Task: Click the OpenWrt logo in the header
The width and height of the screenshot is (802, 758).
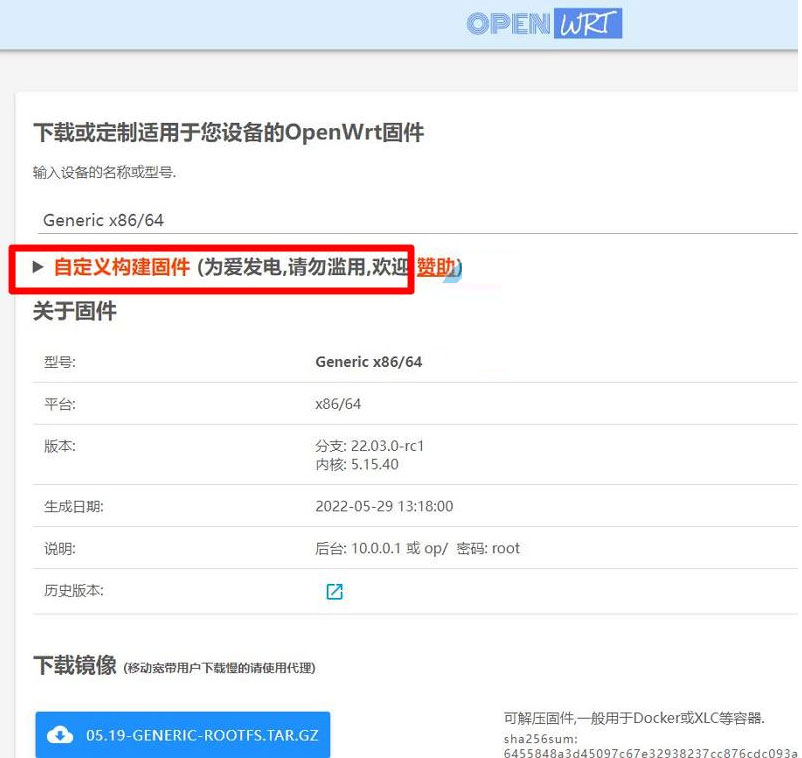Action: coord(544,24)
